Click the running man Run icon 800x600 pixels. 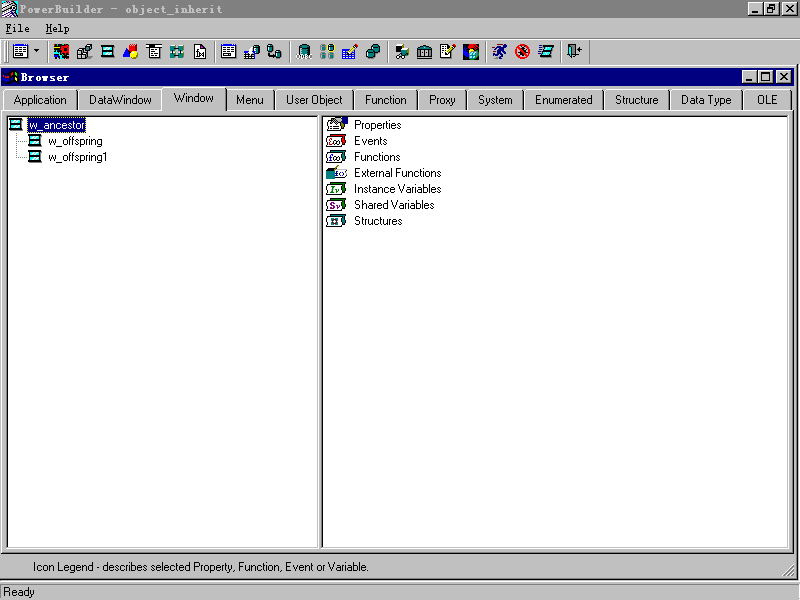[500, 51]
